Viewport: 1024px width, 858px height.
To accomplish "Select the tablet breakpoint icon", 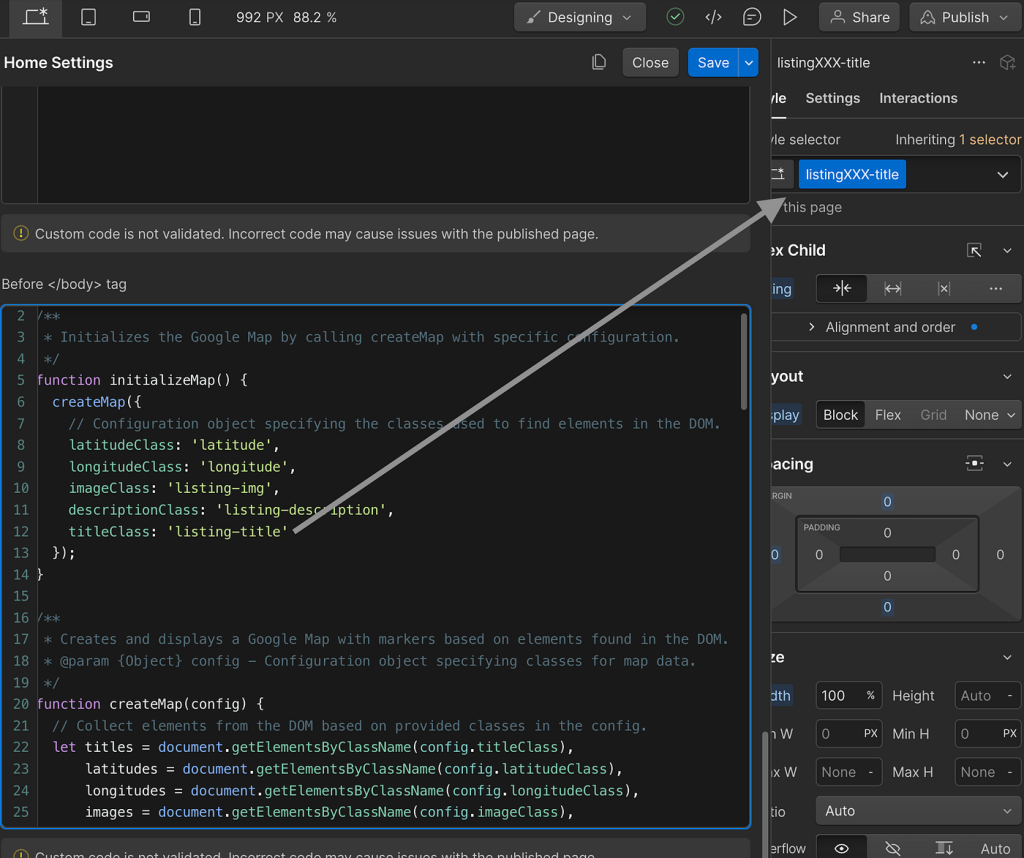I will click(89, 17).
